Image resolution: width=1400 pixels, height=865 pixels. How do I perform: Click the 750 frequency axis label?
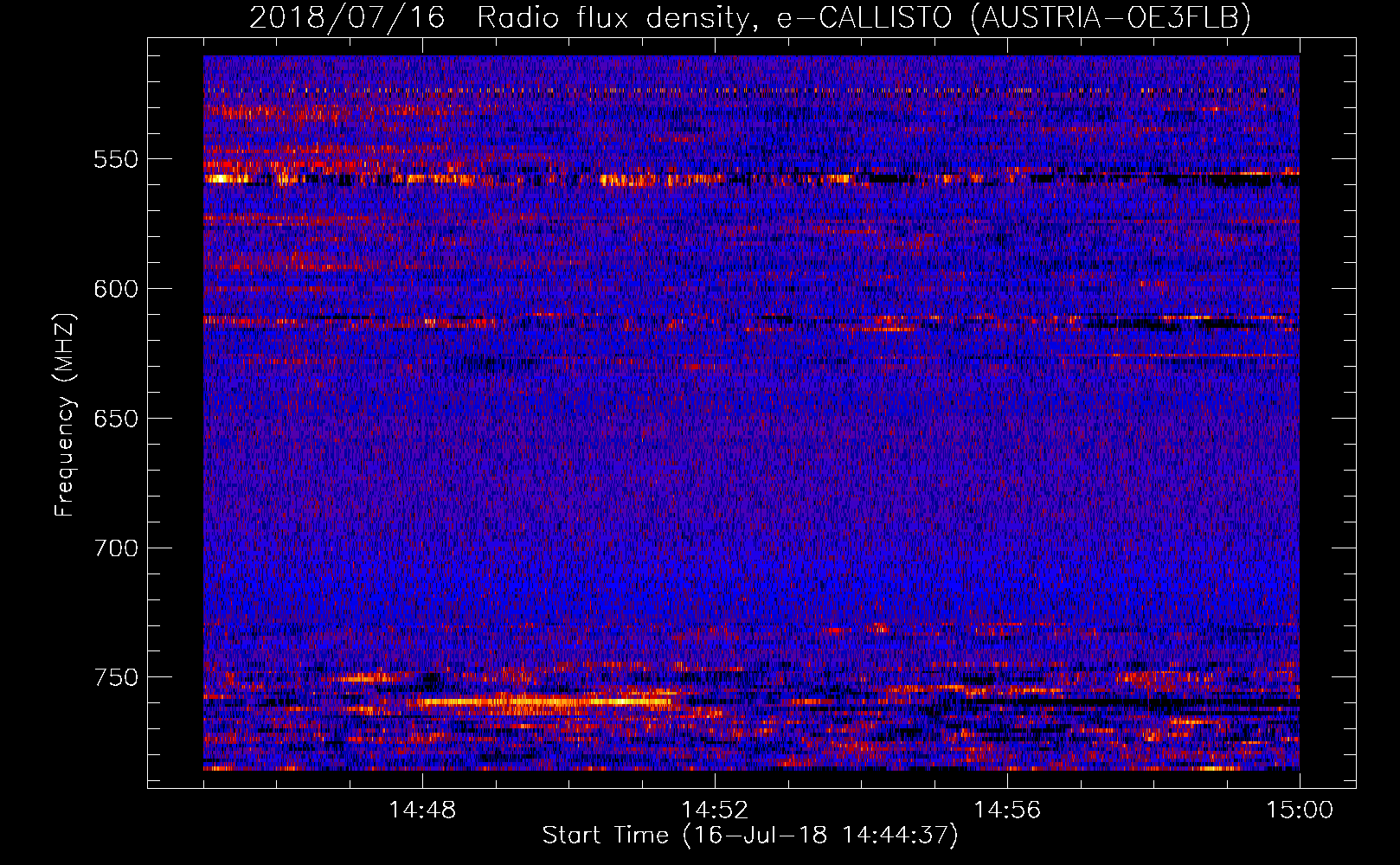pyautogui.click(x=115, y=677)
